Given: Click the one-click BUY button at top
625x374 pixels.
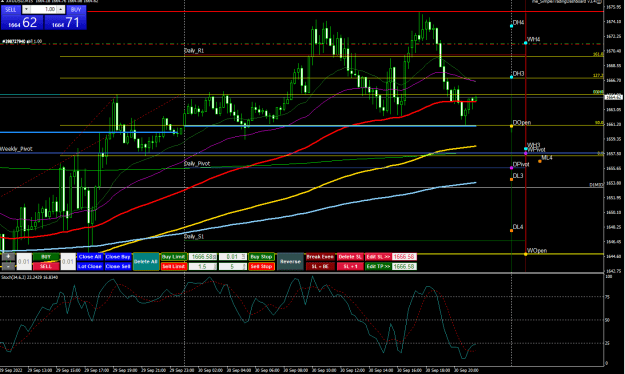Looking at the screenshot, I should (x=76, y=9).
